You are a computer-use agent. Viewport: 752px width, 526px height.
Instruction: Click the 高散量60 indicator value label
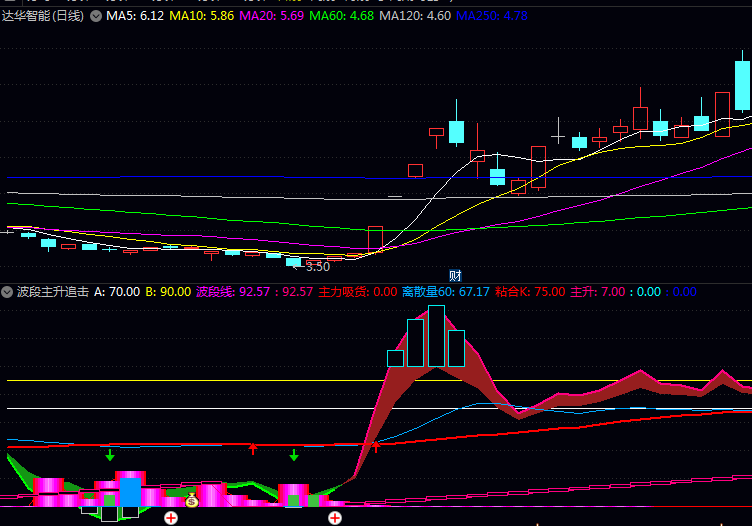coord(445,292)
